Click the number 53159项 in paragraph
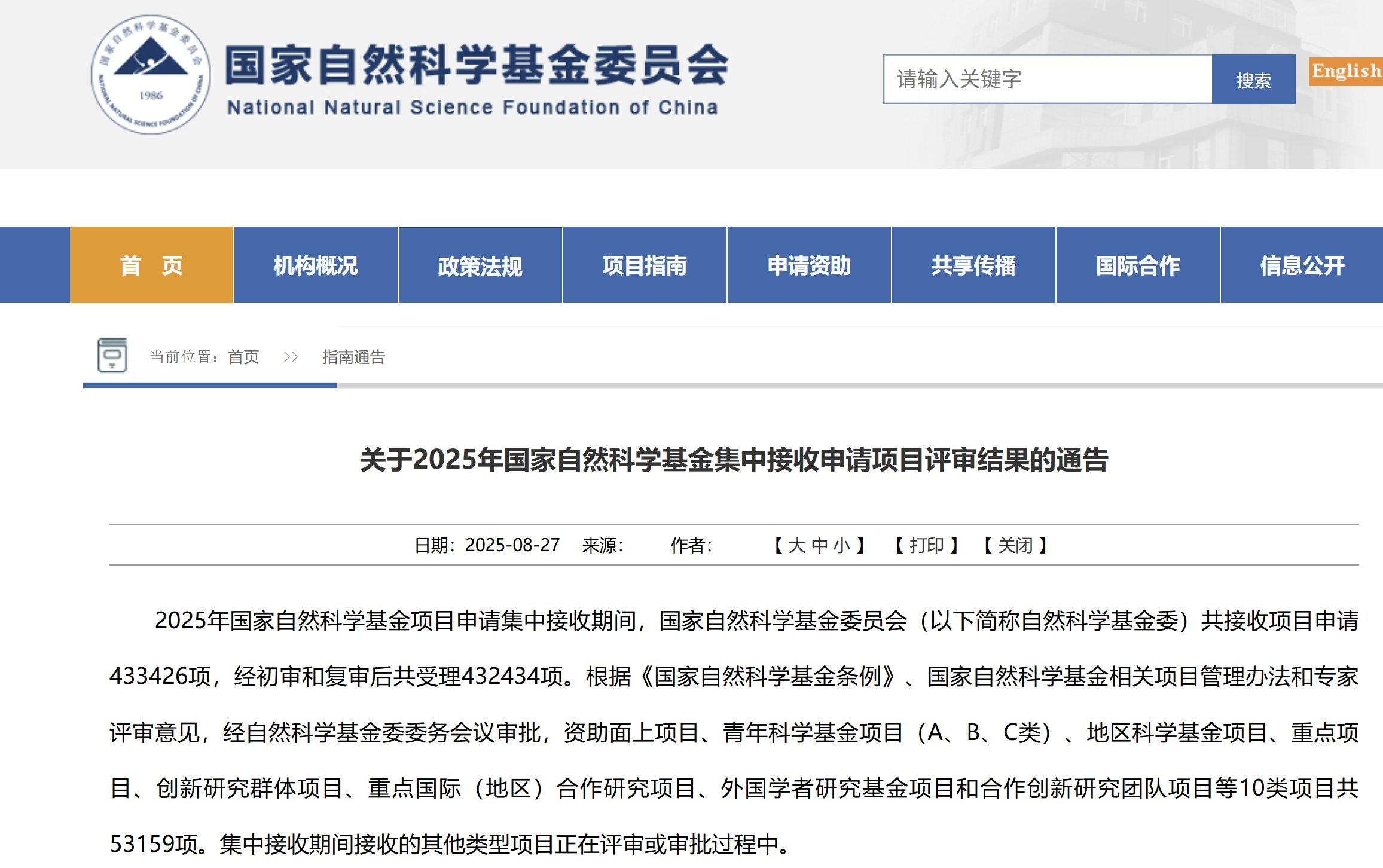This screenshot has width=1383, height=868. [154, 844]
